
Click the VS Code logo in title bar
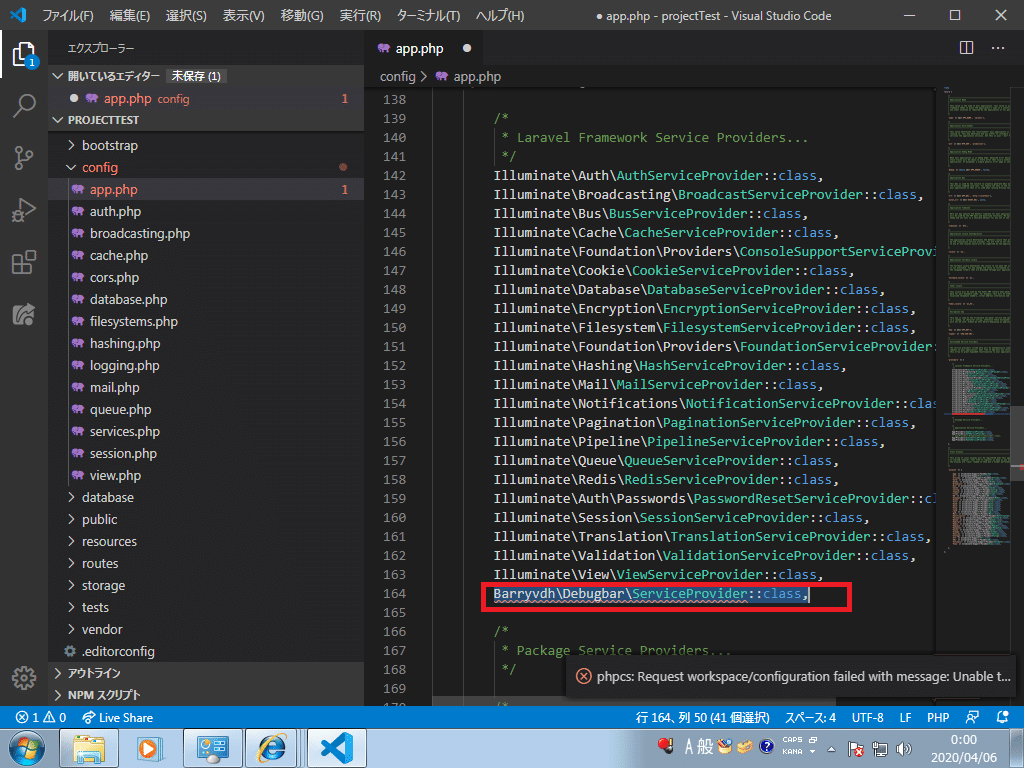point(18,14)
